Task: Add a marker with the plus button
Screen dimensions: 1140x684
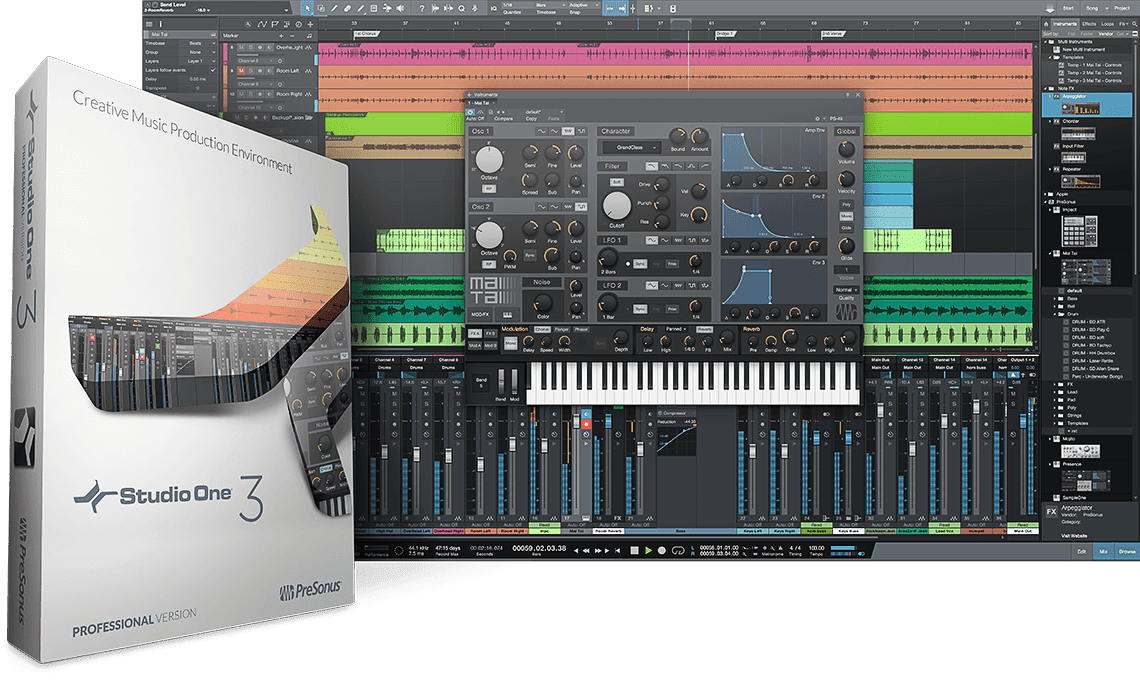Action: pos(281,36)
